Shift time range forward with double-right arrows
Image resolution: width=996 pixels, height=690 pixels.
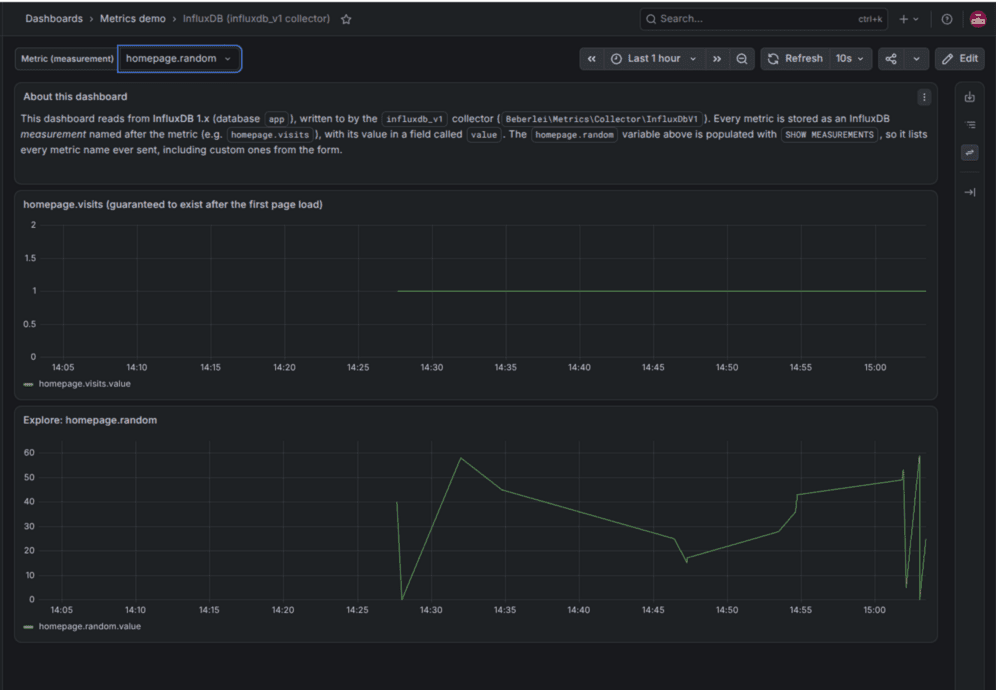click(x=717, y=58)
